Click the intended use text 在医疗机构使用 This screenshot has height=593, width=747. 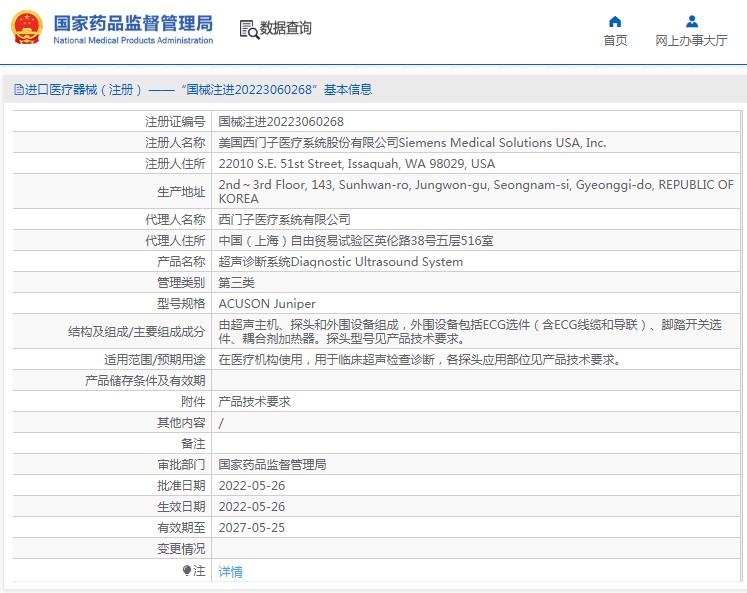point(420,360)
